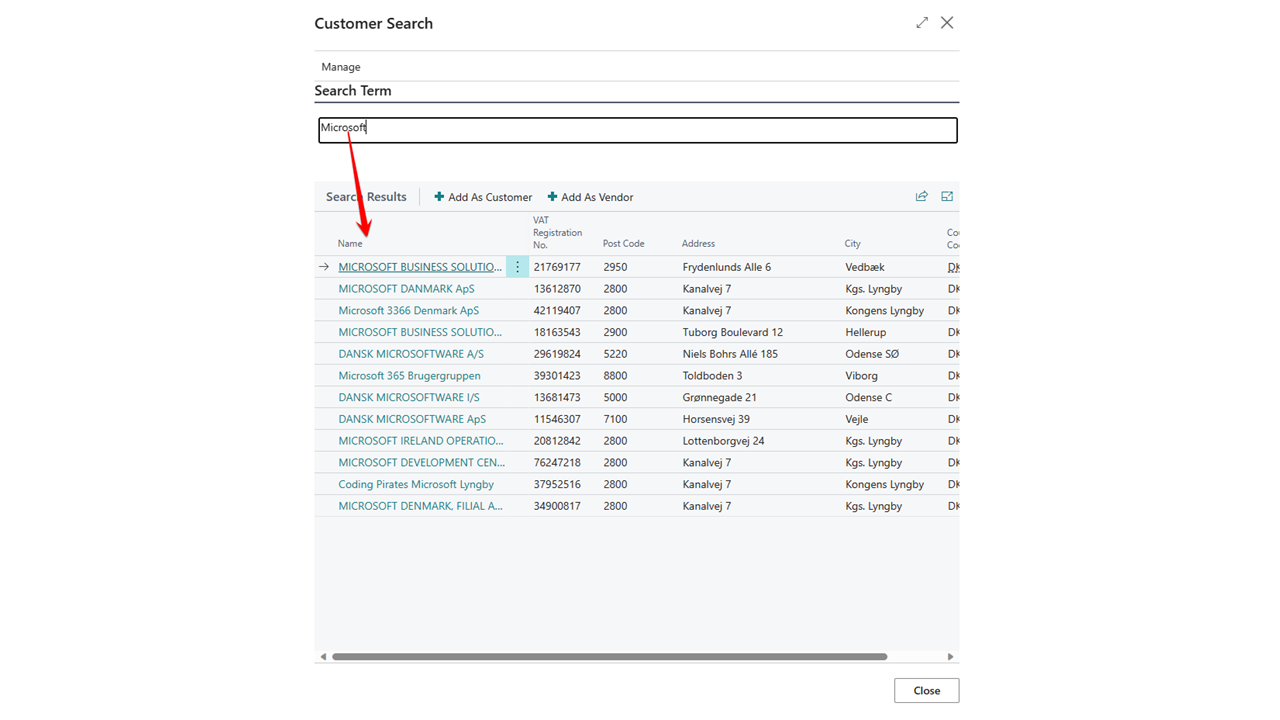
Task: Open the Coding Pirates Microsoft Lyngby link
Action: (x=416, y=485)
